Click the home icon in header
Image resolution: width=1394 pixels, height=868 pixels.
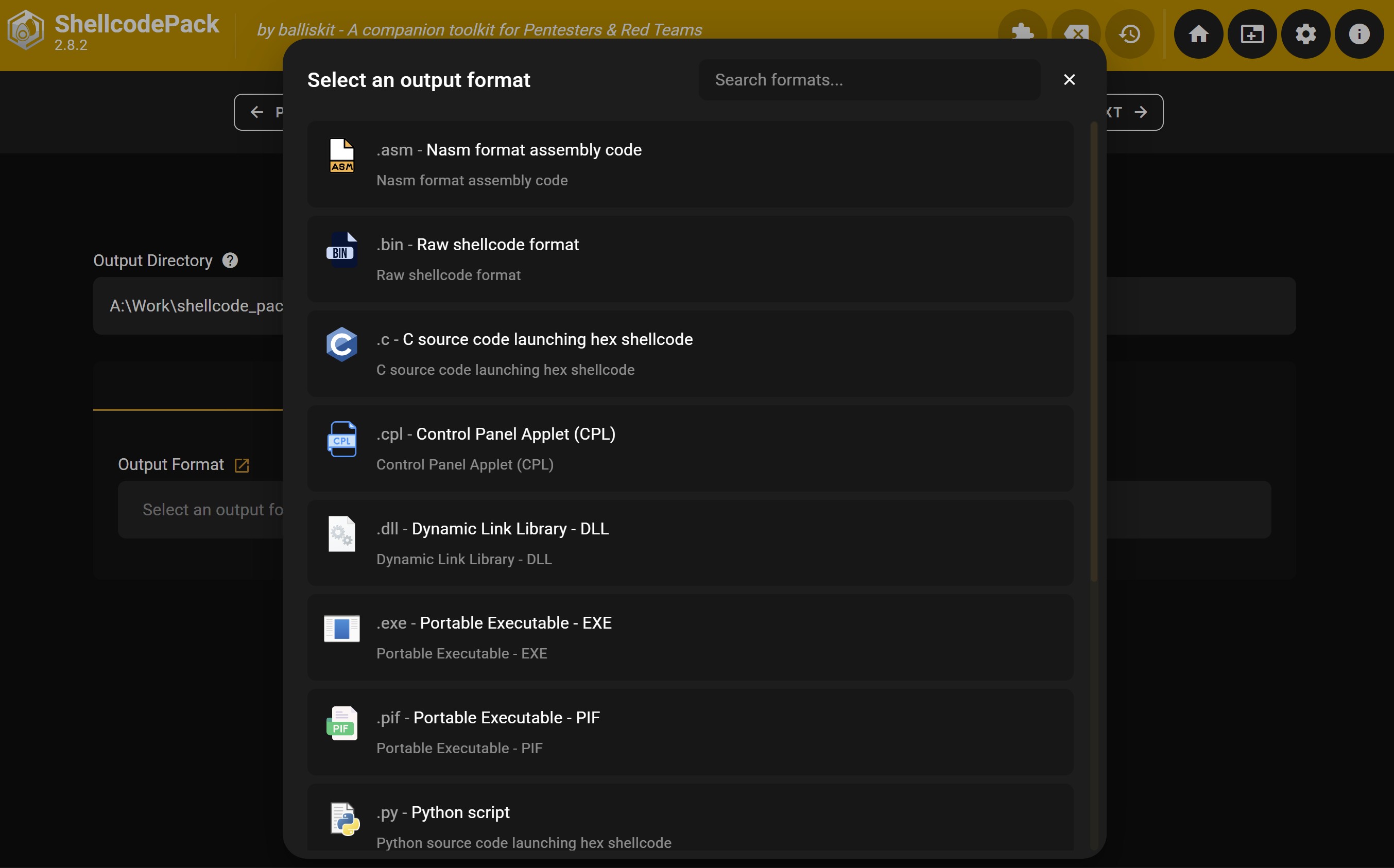click(1198, 34)
